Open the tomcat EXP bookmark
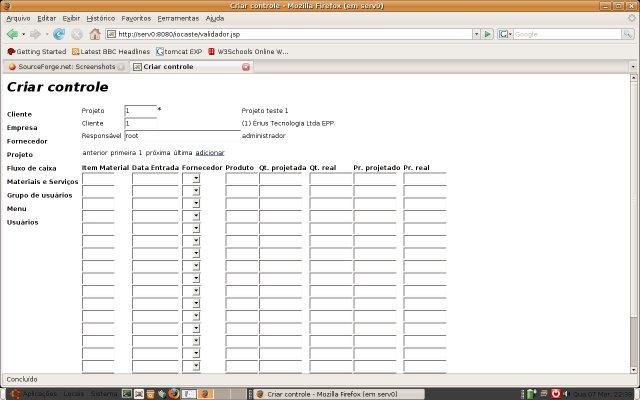Viewport: 640px width, 400px height. point(179,51)
